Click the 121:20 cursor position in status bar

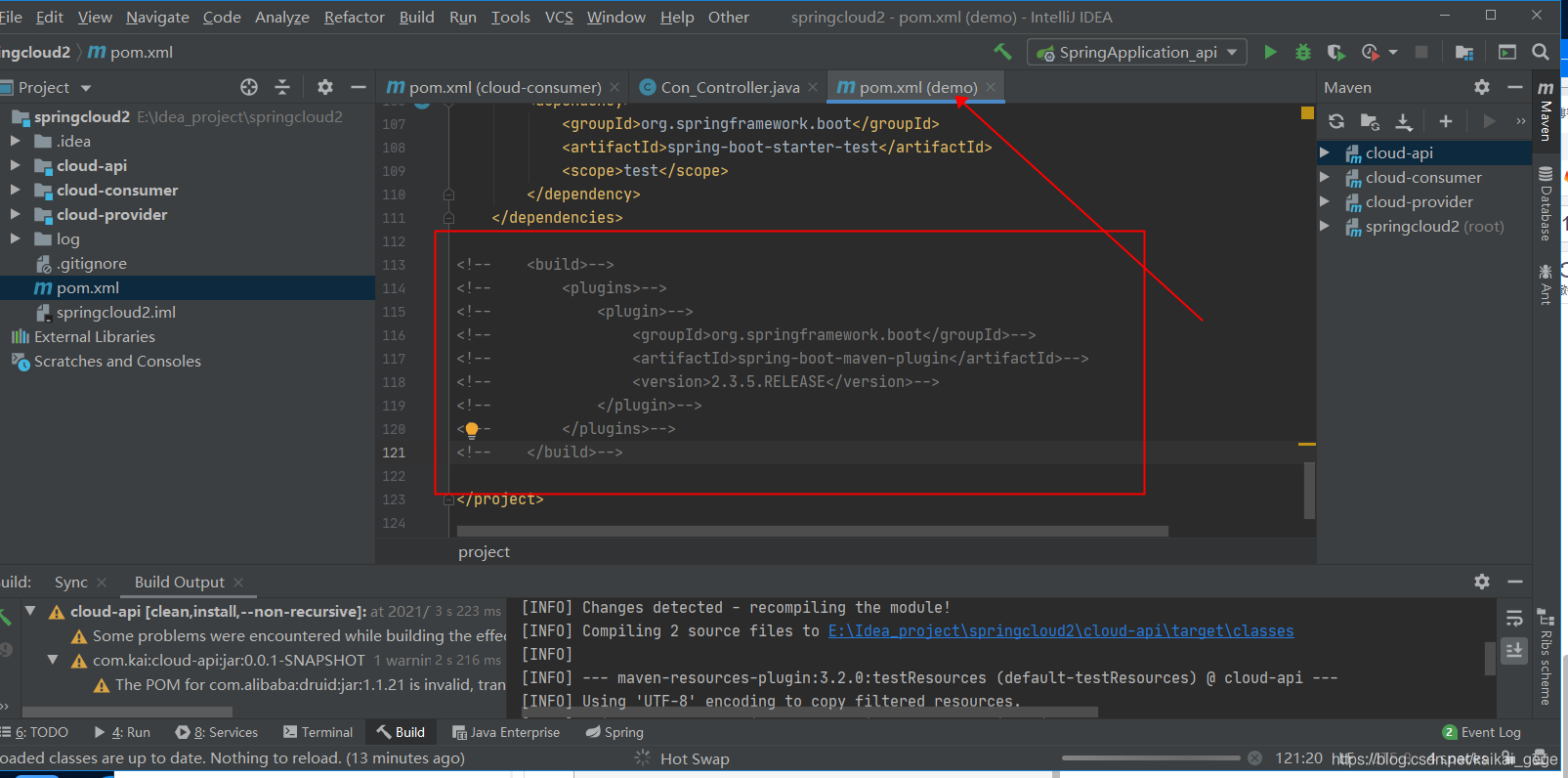point(1298,757)
